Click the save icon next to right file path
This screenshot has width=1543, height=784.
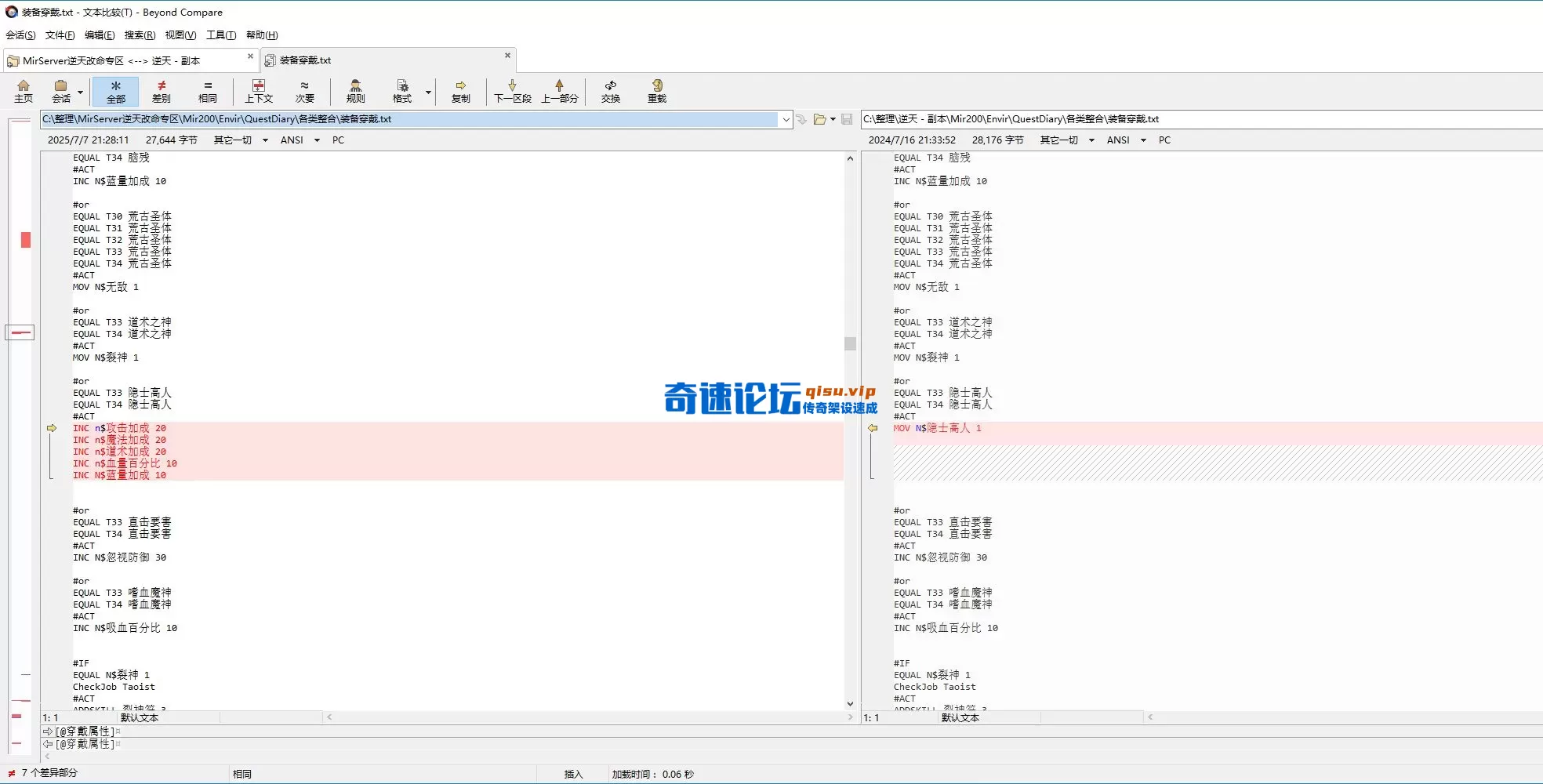click(848, 119)
